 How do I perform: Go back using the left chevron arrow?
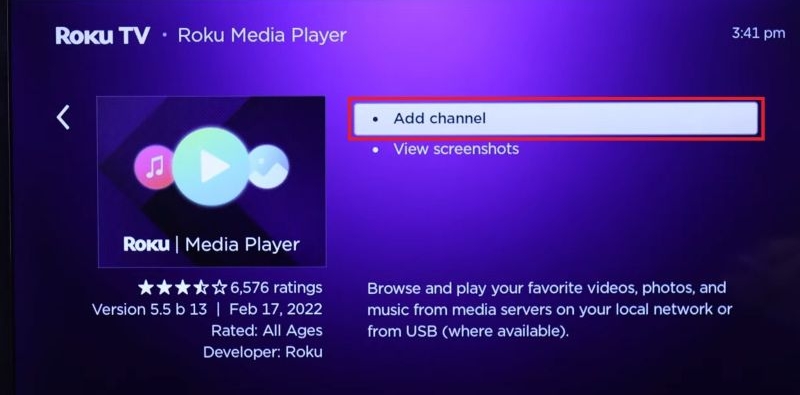click(x=63, y=117)
